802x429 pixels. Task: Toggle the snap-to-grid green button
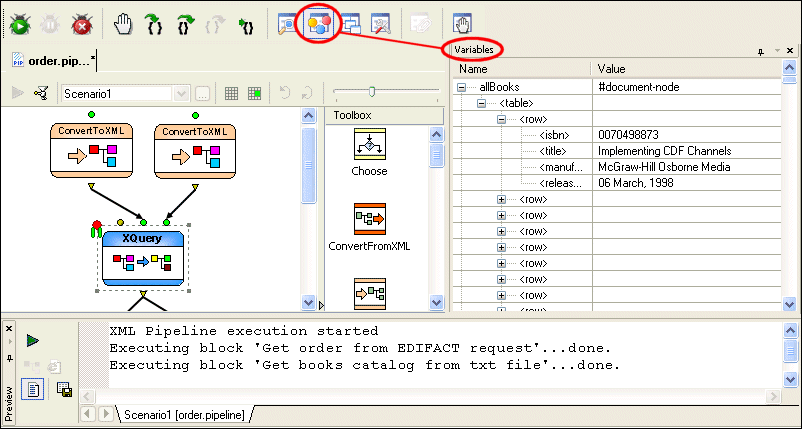point(255,93)
